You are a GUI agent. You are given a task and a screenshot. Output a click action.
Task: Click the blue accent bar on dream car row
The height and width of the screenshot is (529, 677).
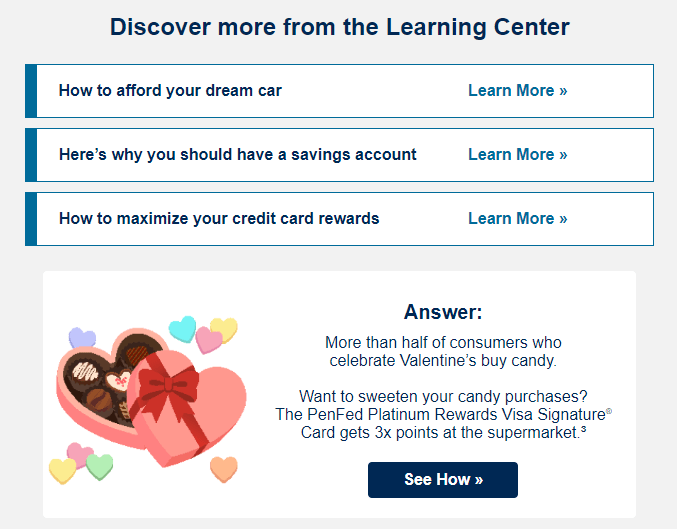coord(31,91)
